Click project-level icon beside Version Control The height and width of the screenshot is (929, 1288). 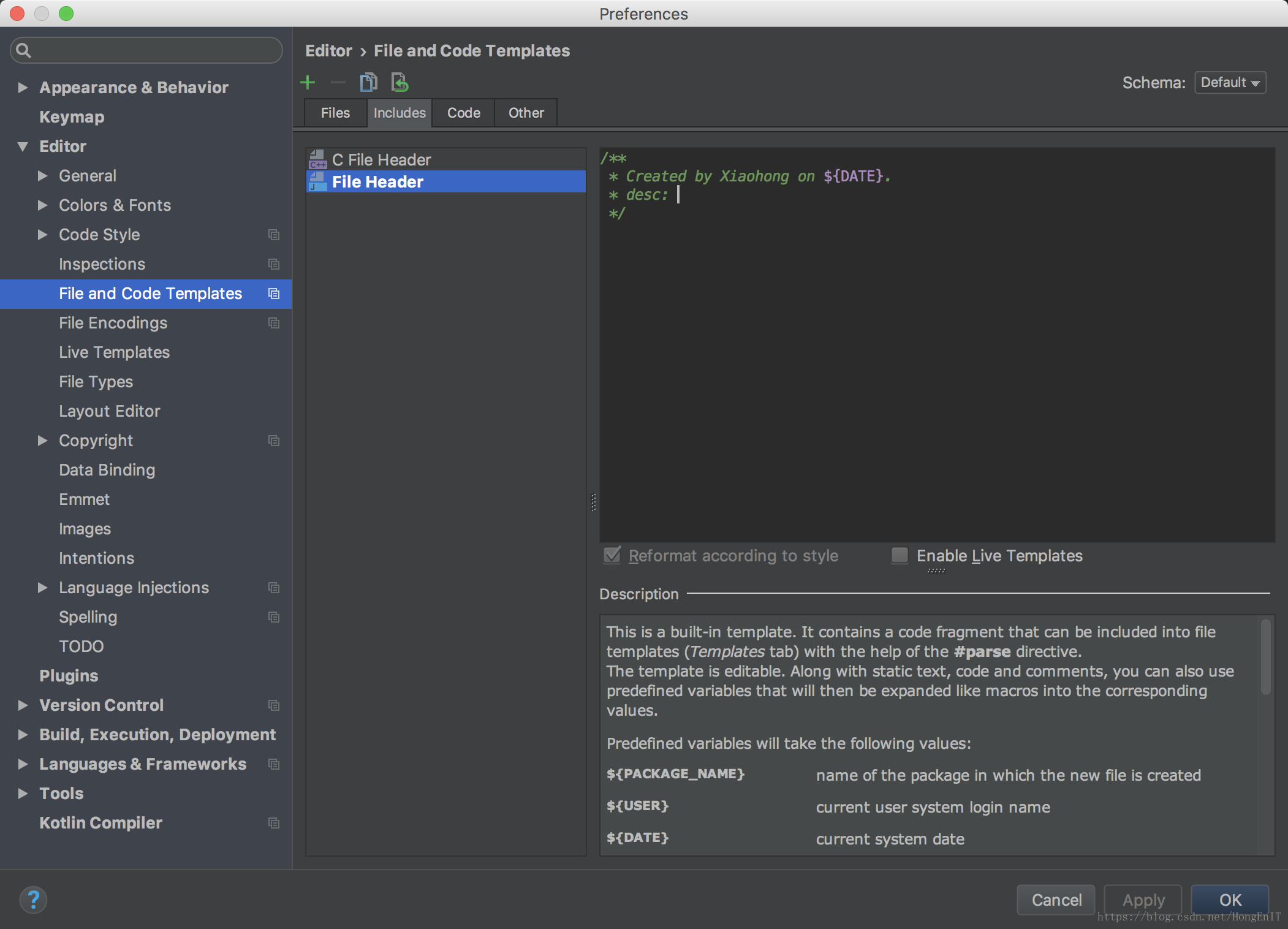click(274, 705)
